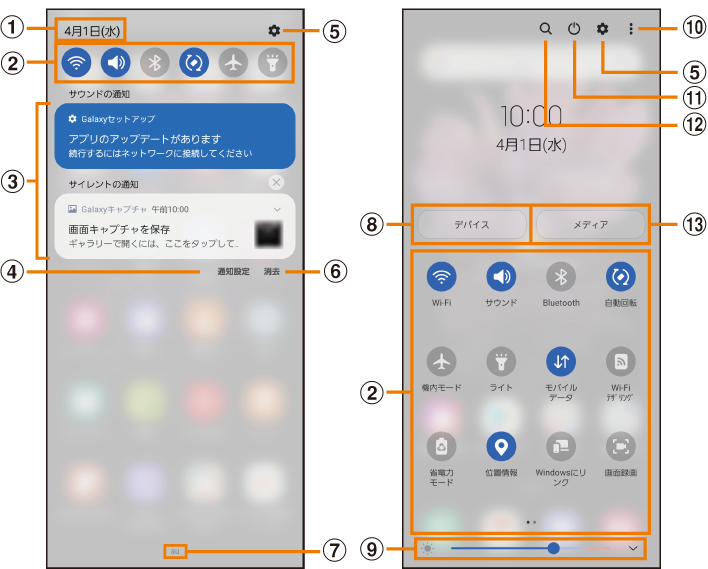
Task: Tap 通知設定 notification settings
Action: 233,272
